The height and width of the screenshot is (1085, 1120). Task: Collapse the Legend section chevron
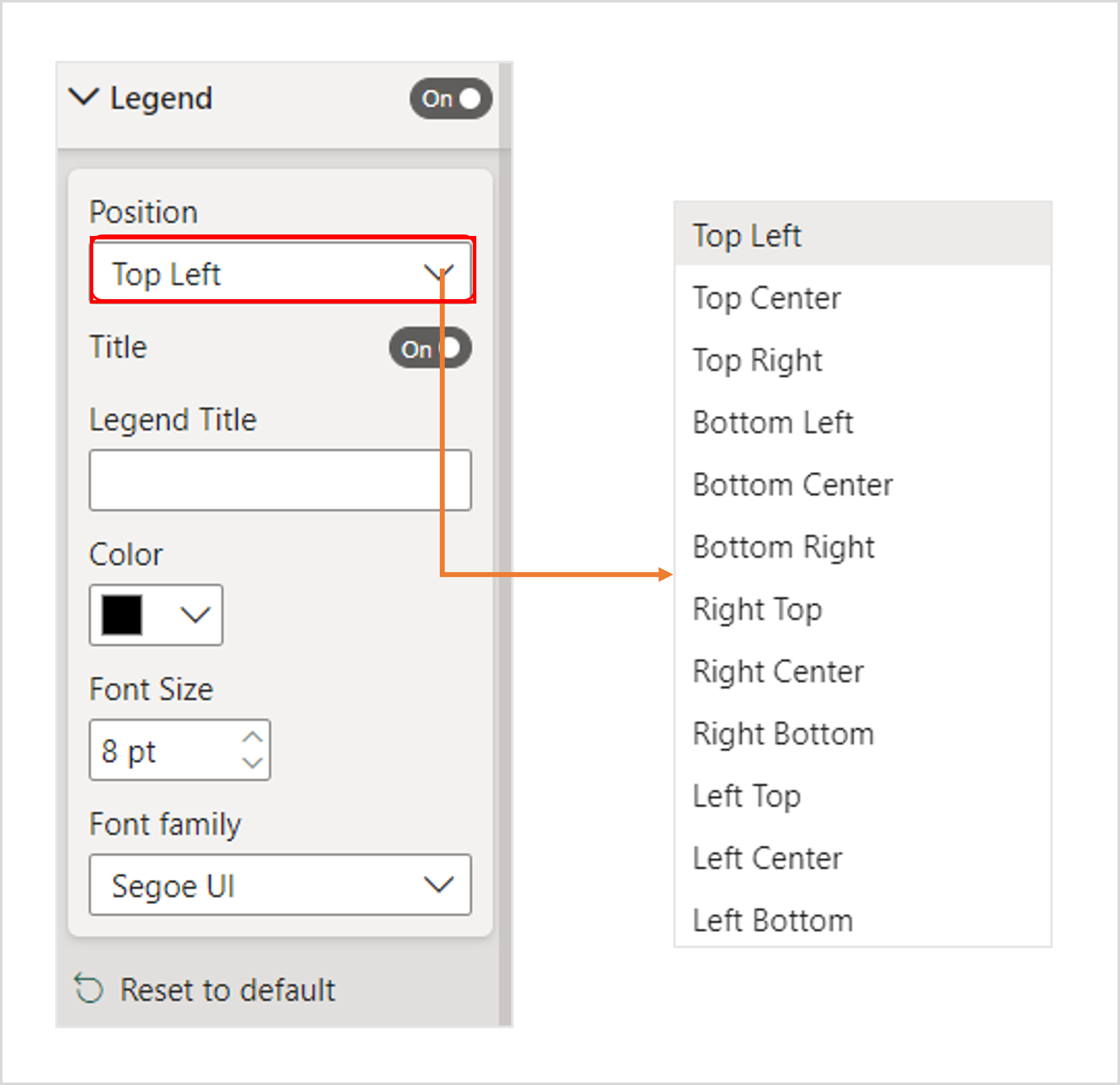tap(83, 97)
